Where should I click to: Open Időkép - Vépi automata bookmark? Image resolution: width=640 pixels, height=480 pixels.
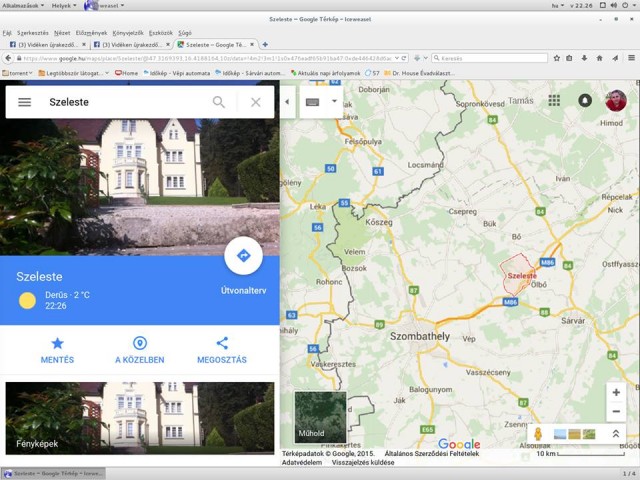[177, 73]
